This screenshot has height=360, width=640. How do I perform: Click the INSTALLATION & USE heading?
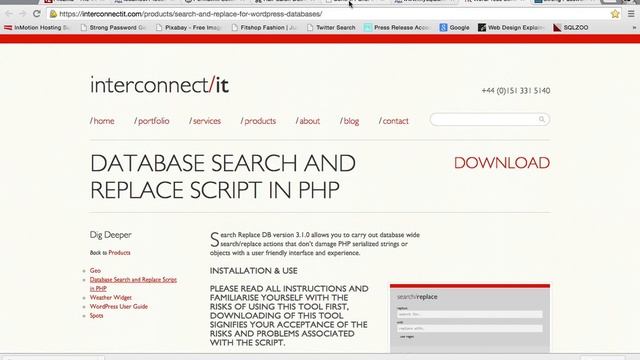[253, 271]
